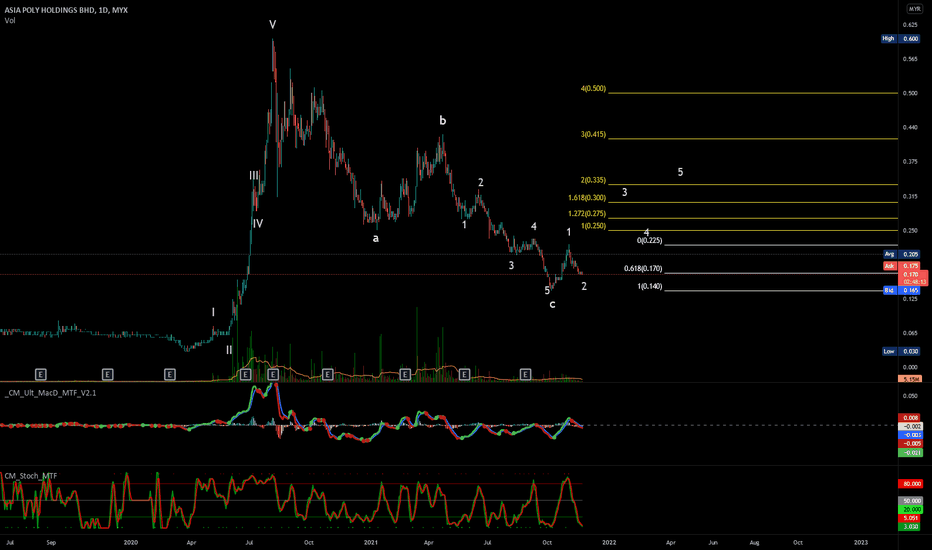932x550 pixels.
Task: Open the MYR currency selector
Action: tap(914, 9)
